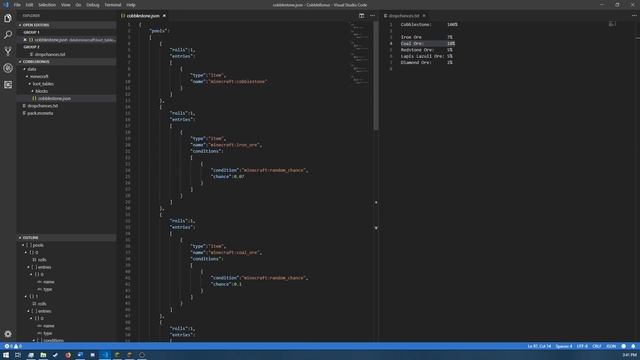Open More Actions ellipsis of left editor group

[x=372, y=16]
